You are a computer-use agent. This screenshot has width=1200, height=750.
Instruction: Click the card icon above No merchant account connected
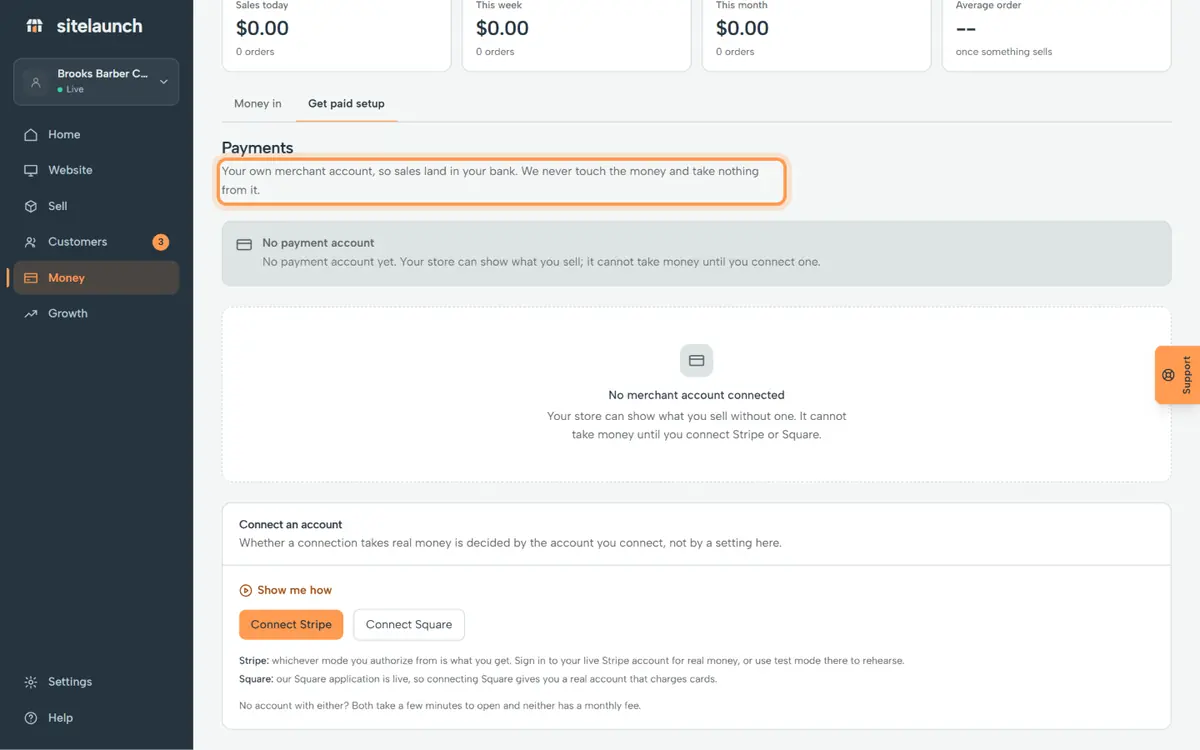pos(697,361)
